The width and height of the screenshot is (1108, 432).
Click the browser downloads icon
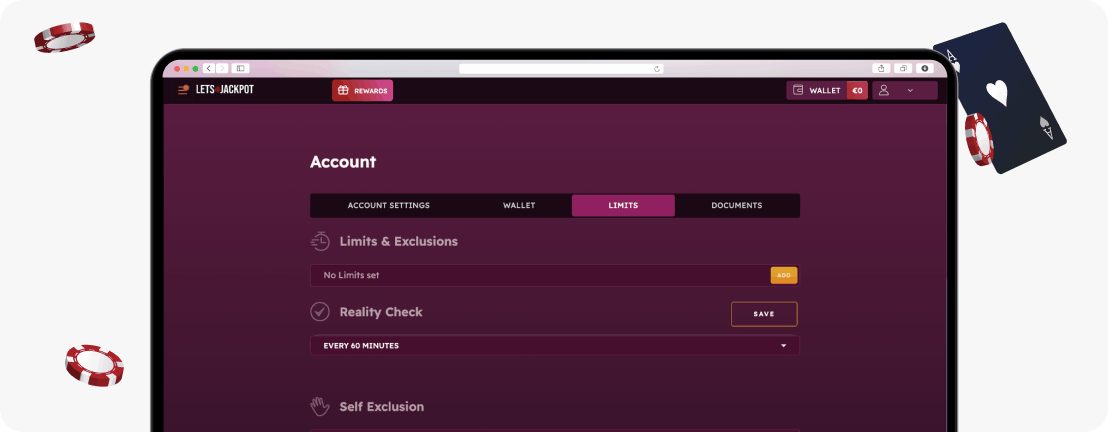pyautogui.click(x=925, y=69)
